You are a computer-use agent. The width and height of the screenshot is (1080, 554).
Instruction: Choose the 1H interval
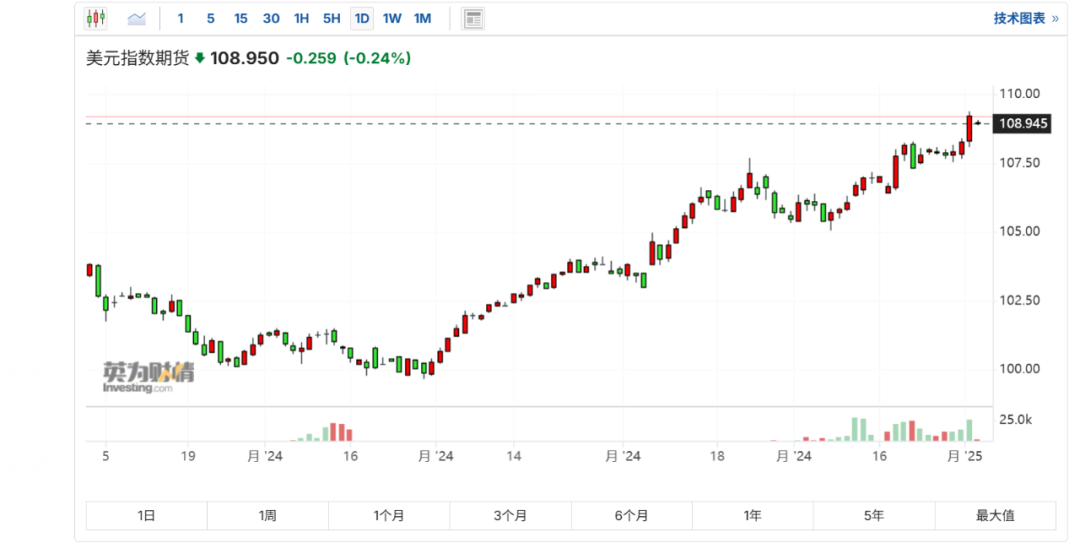[301, 18]
